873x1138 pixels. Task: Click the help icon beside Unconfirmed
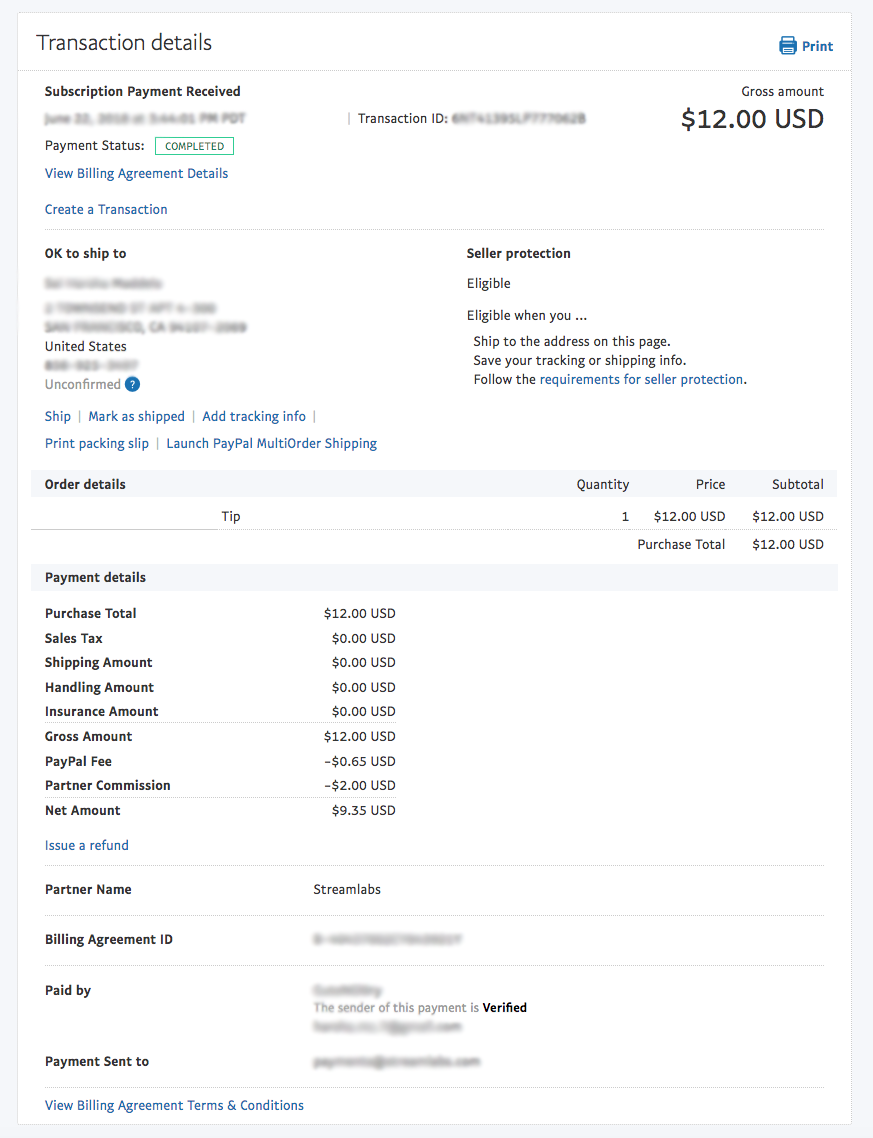tap(132, 385)
